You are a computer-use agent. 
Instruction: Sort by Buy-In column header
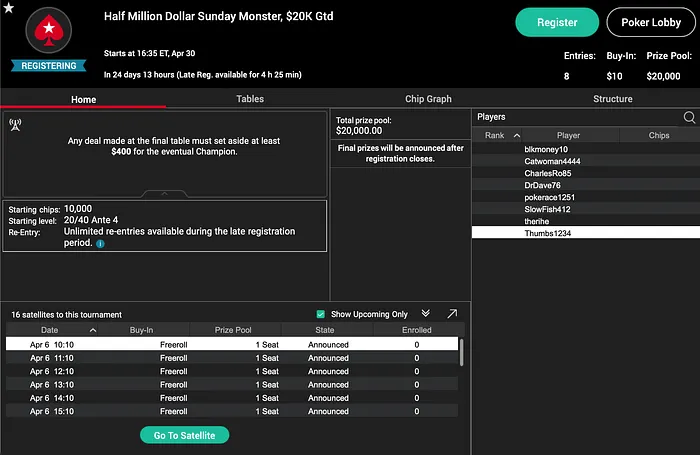pos(142,330)
